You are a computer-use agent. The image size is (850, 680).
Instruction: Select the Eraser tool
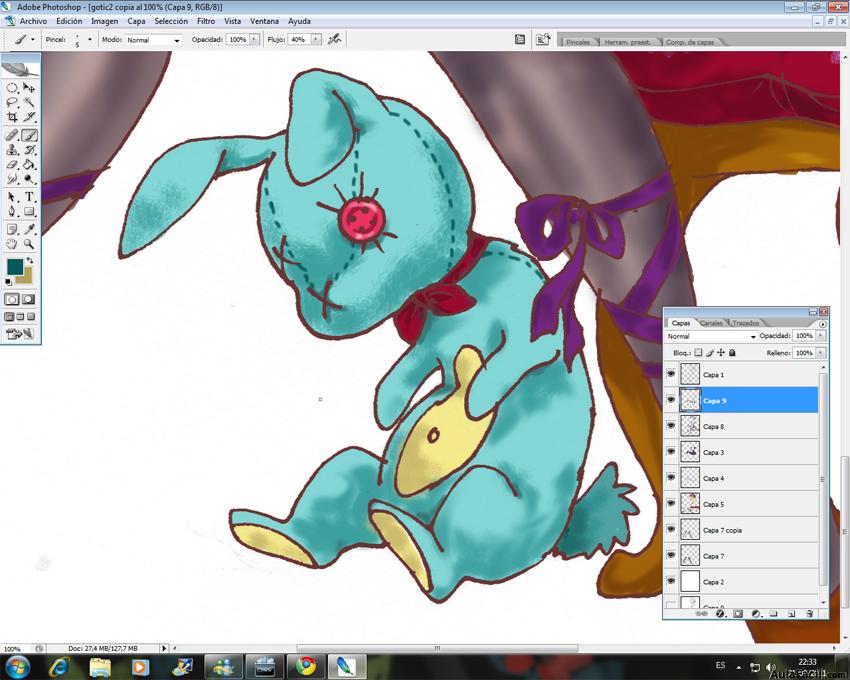pos(12,164)
